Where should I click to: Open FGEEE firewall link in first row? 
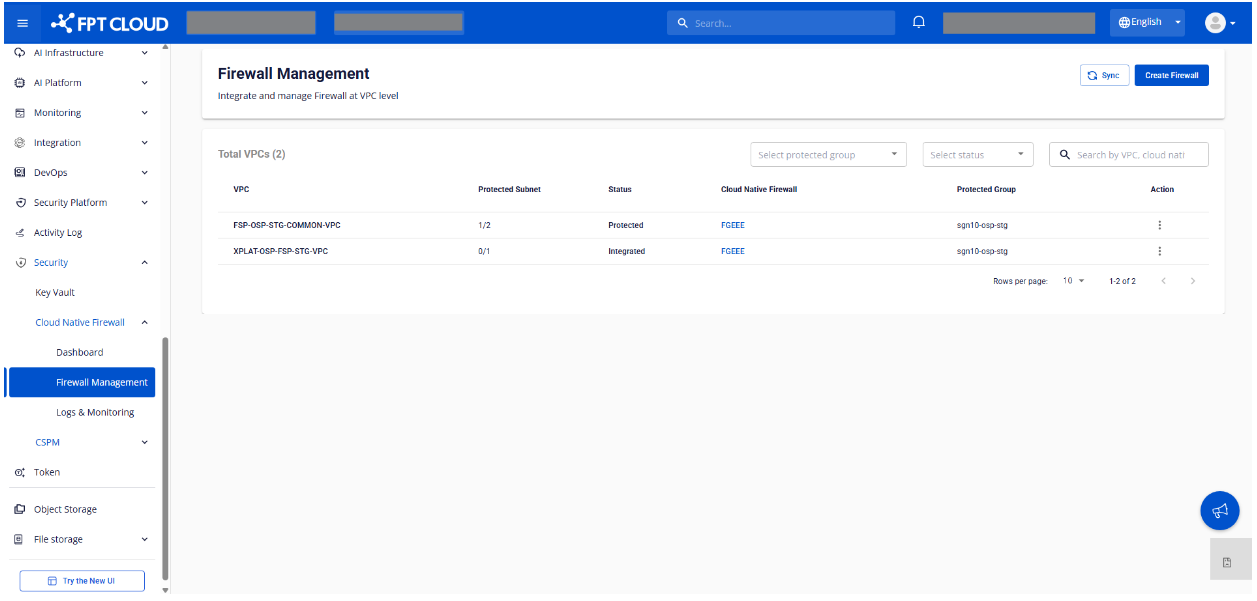click(x=732, y=225)
